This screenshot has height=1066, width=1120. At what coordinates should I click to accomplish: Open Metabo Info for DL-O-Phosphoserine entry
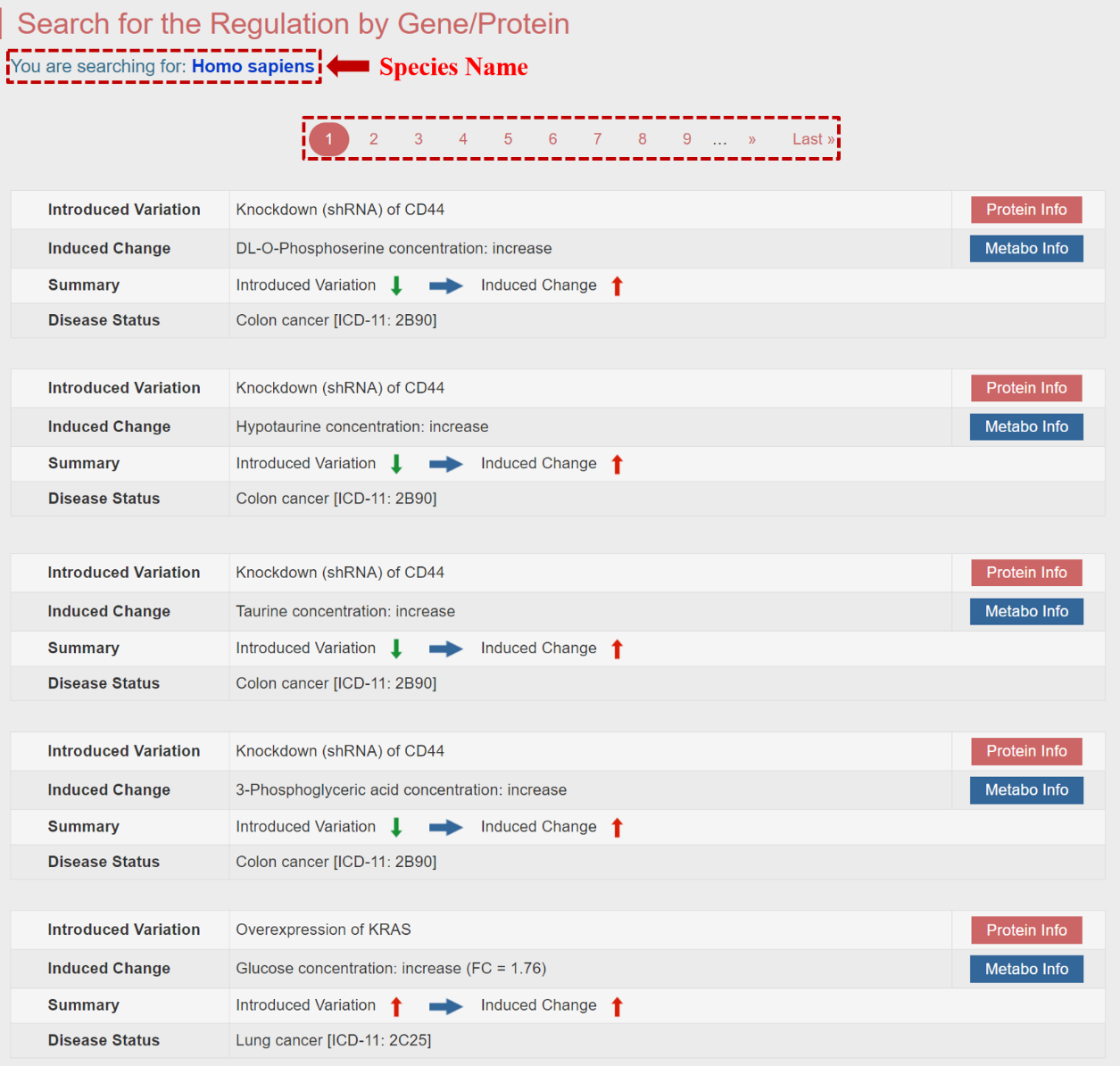[x=1026, y=249]
